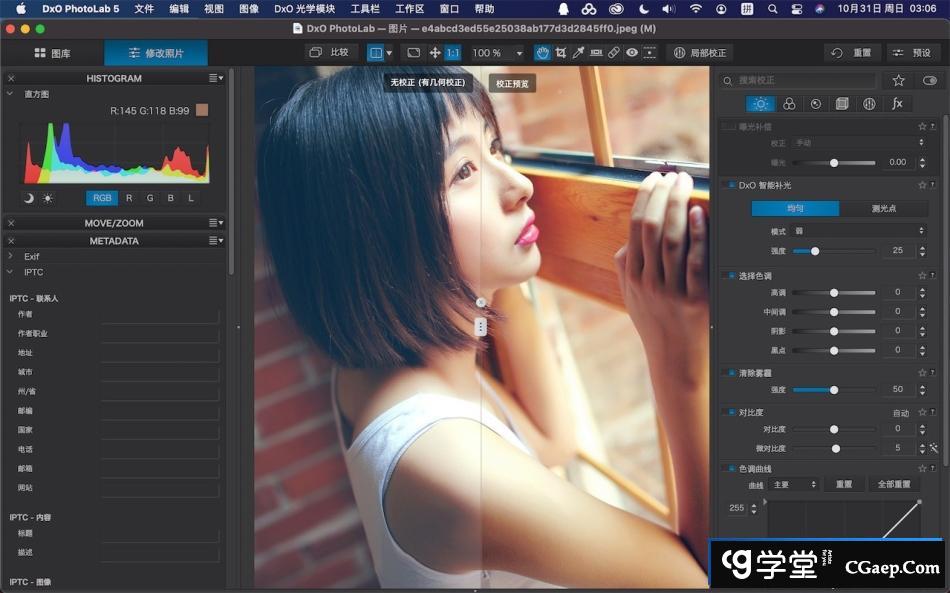Open the Color palette tab icon
Screen dimensions: 950x593
click(789, 104)
